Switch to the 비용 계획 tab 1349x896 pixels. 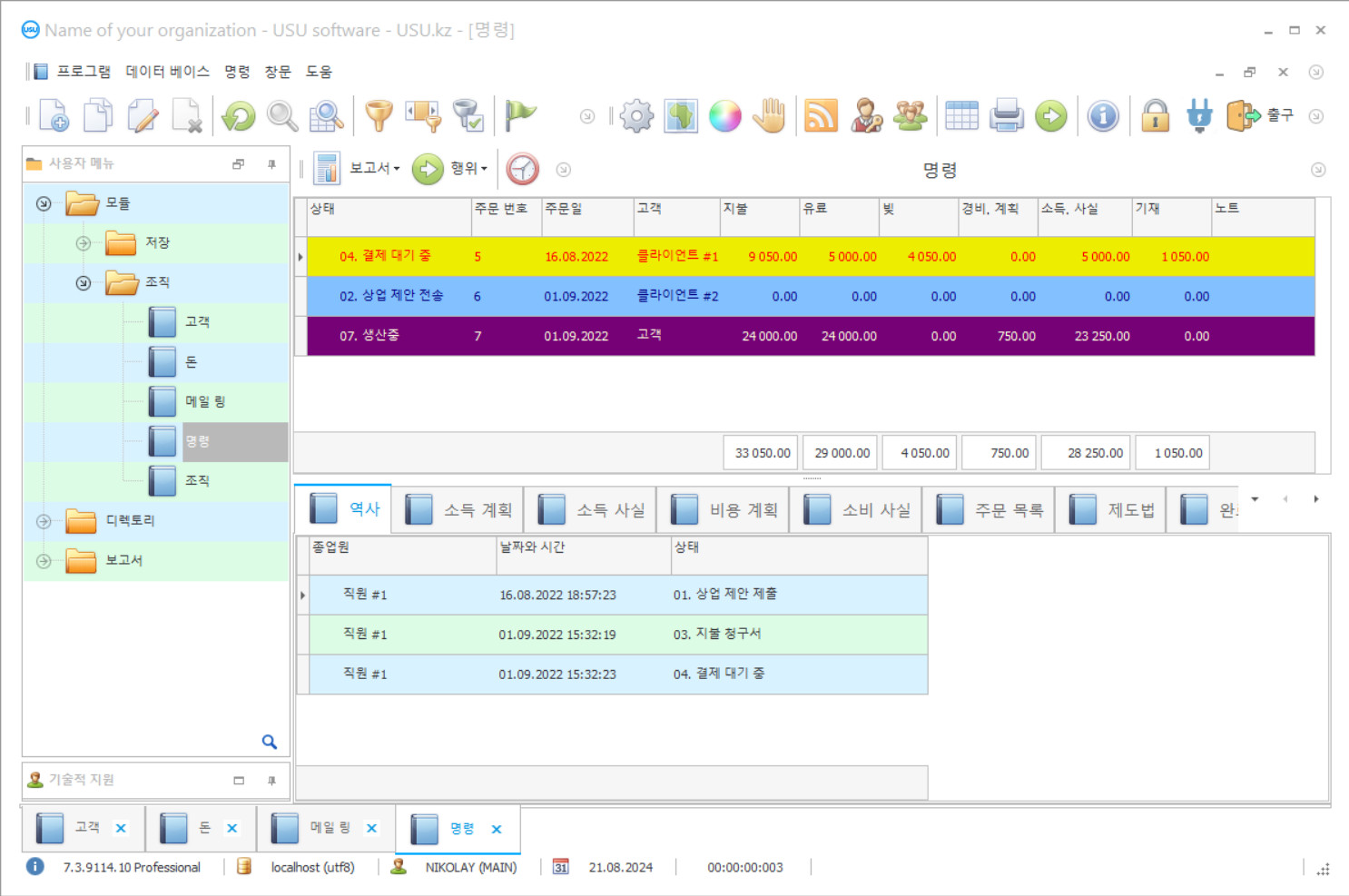(x=724, y=510)
